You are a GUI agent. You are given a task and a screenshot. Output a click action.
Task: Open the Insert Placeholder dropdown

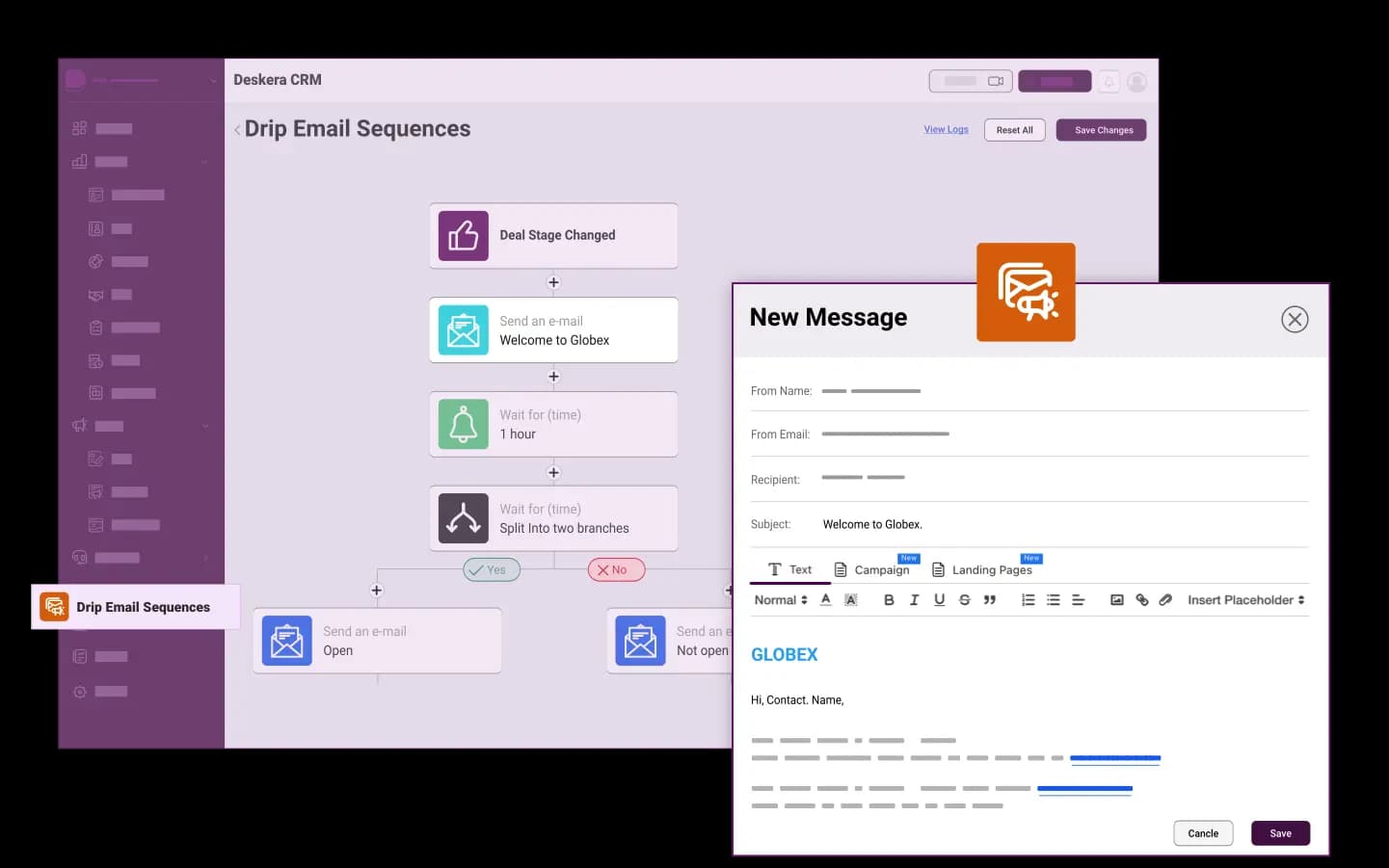coord(1246,599)
